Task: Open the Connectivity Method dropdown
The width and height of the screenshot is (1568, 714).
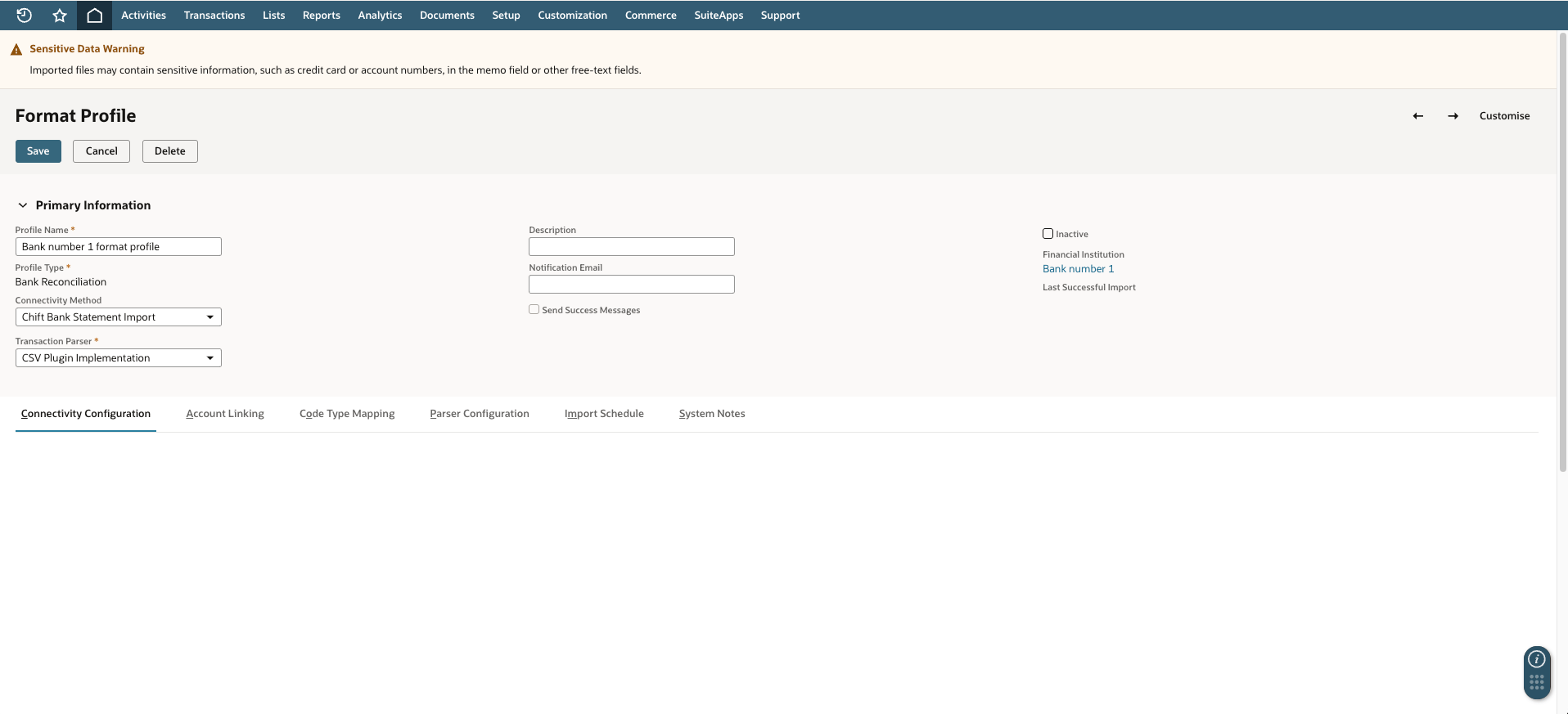Action: click(x=119, y=317)
